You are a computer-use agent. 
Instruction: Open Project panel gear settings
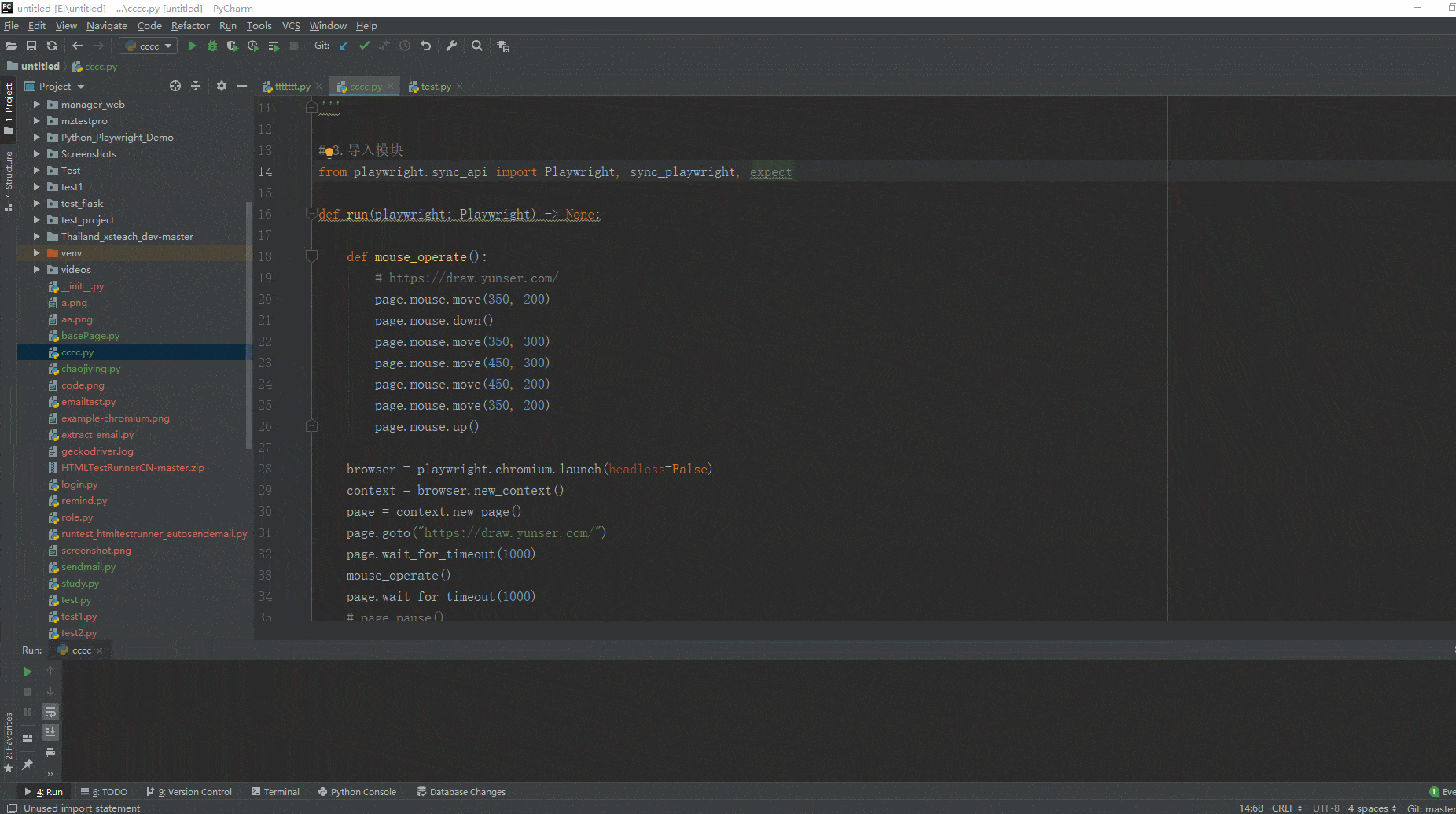[x=222, y=87]
